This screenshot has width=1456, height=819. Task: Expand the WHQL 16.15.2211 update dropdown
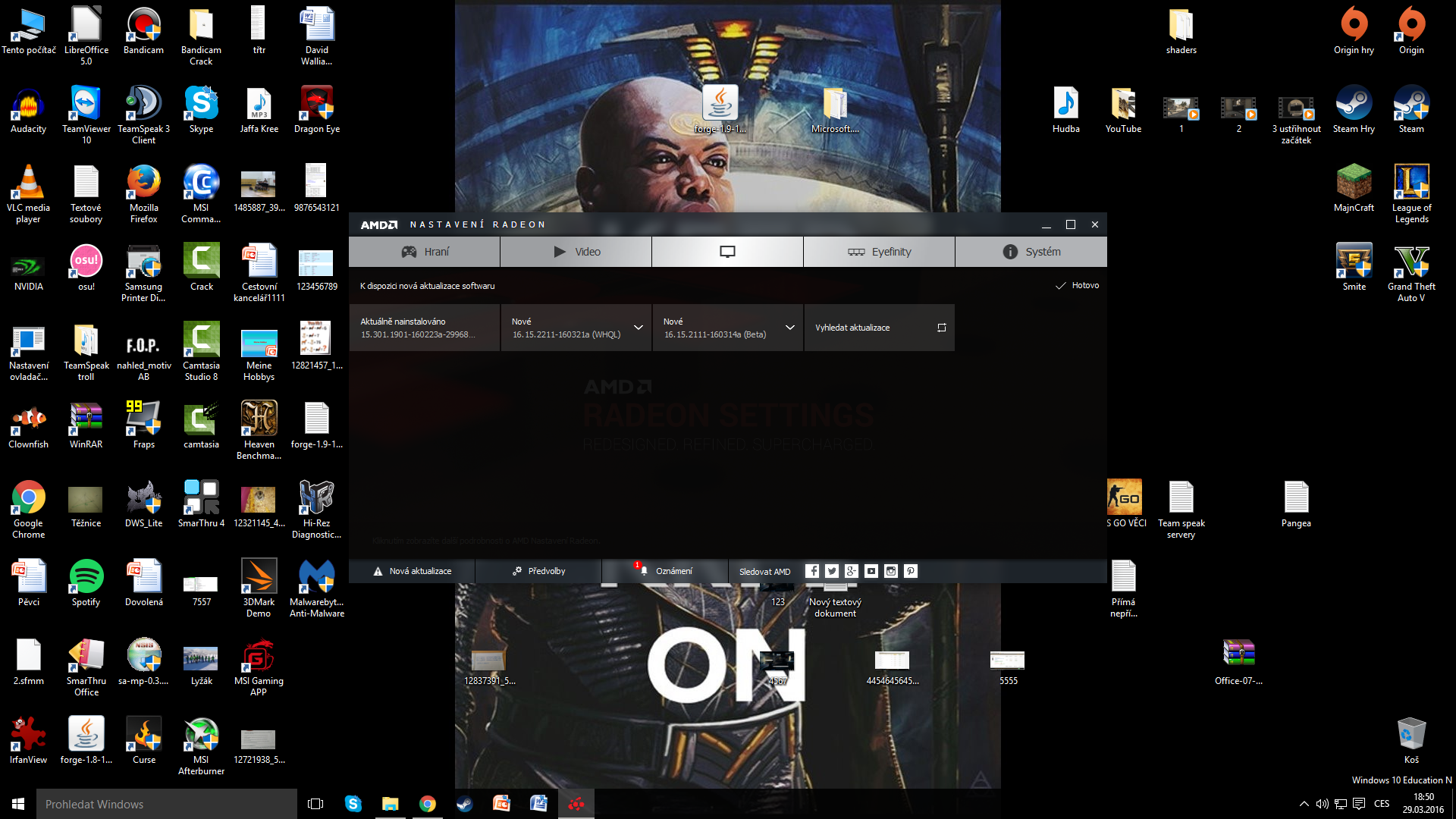click(x=639, y=328)
